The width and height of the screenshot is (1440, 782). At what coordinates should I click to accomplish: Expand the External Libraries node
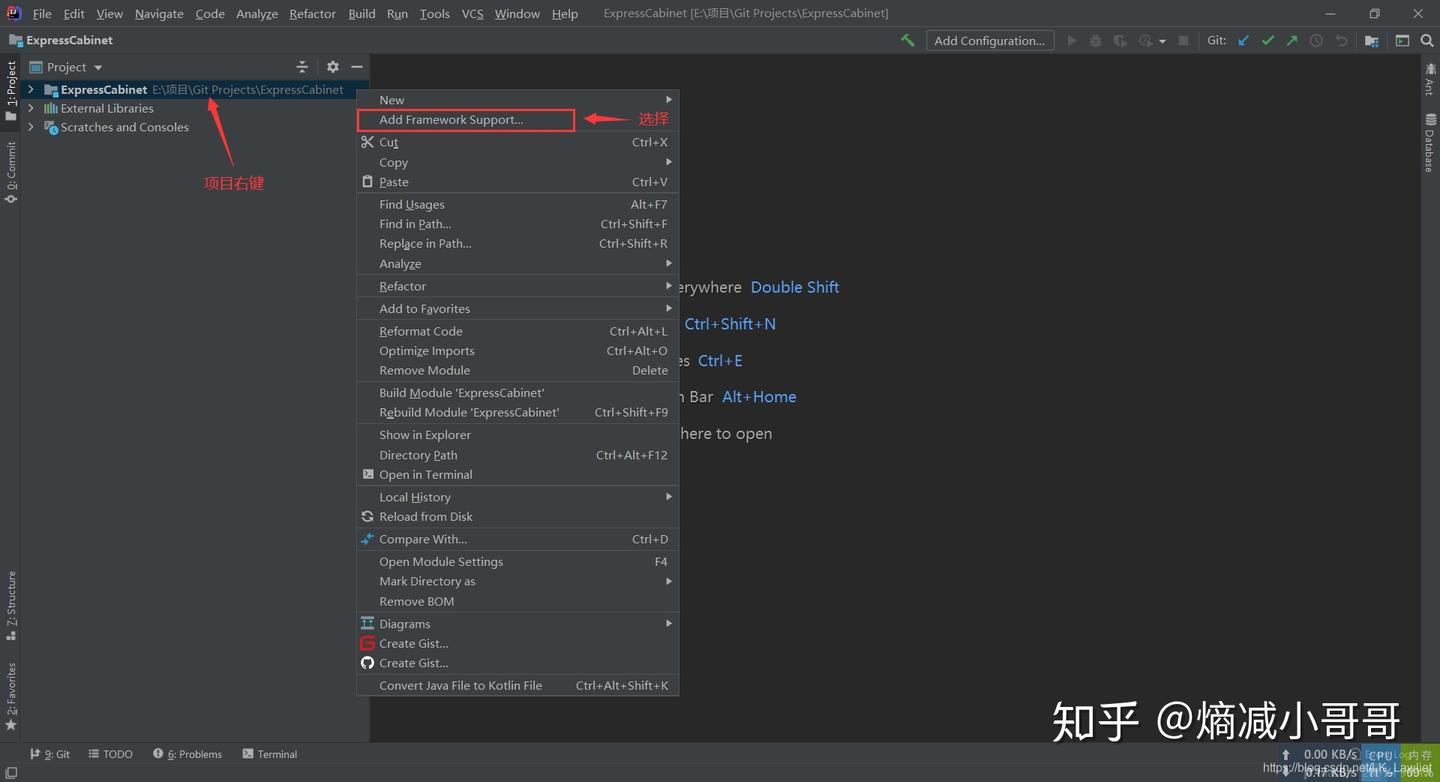(x=31, y=108)
